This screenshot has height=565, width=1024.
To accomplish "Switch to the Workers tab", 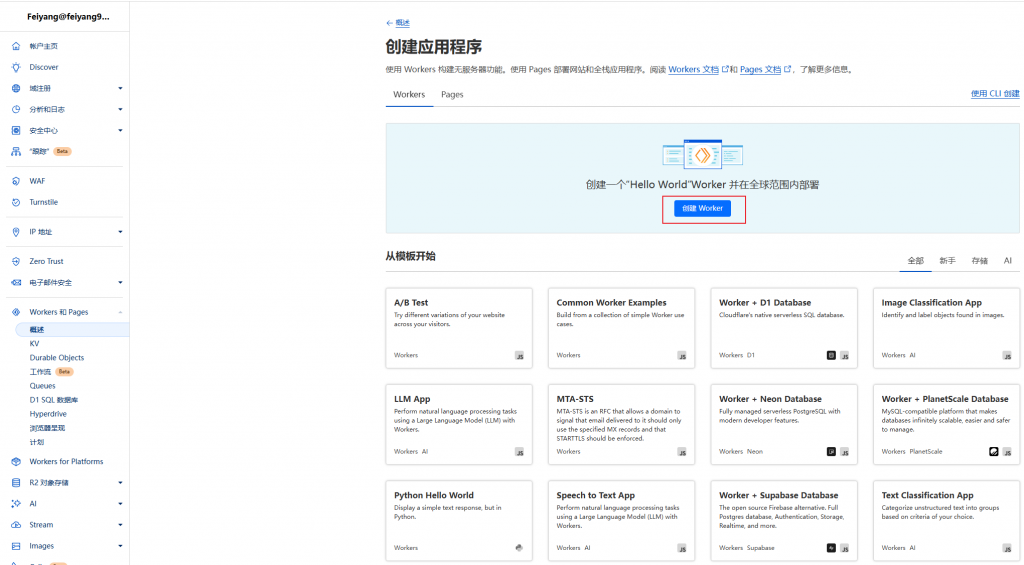I will [409, 95].
